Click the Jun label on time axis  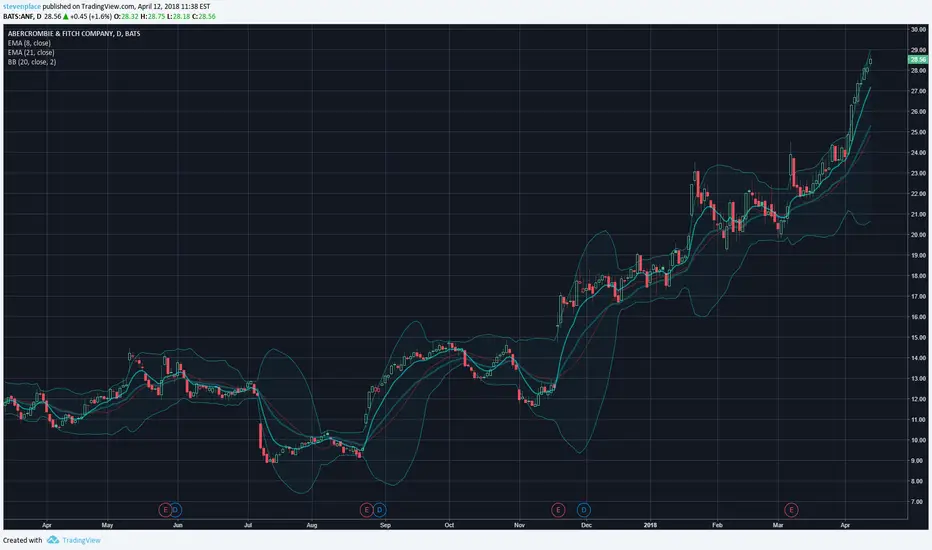177,525
